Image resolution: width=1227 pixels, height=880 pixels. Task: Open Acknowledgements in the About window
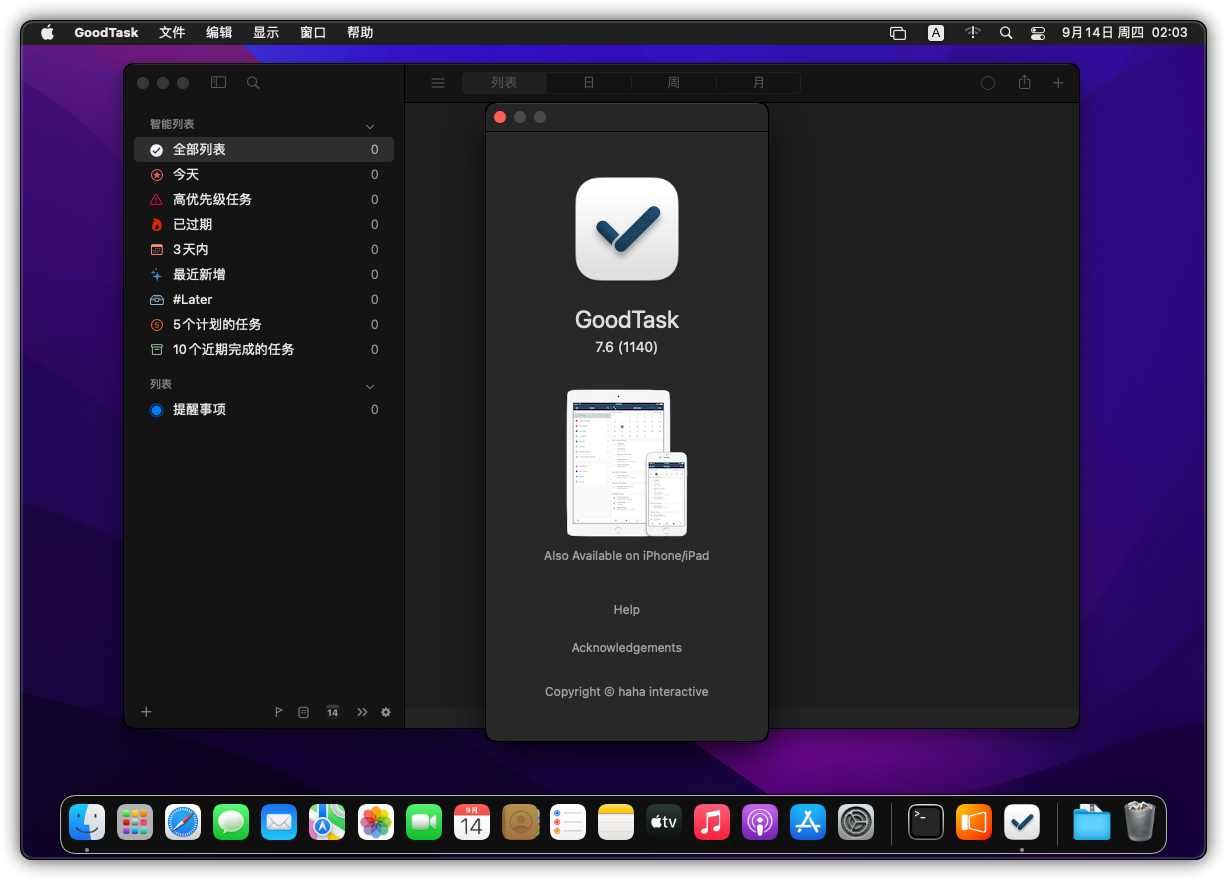627,648
